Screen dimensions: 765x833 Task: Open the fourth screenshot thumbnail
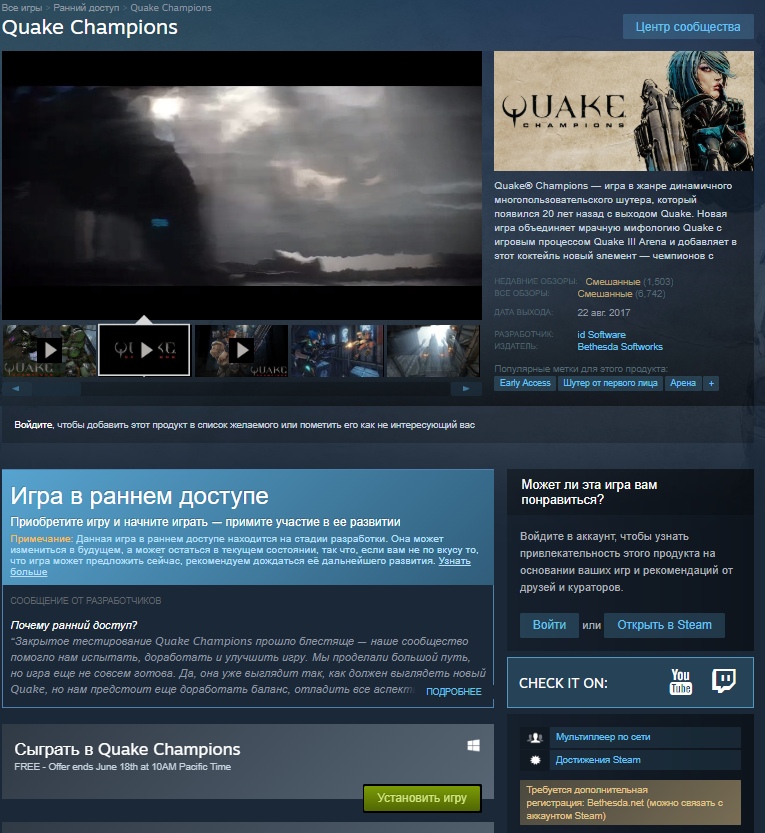coord(337,350)
